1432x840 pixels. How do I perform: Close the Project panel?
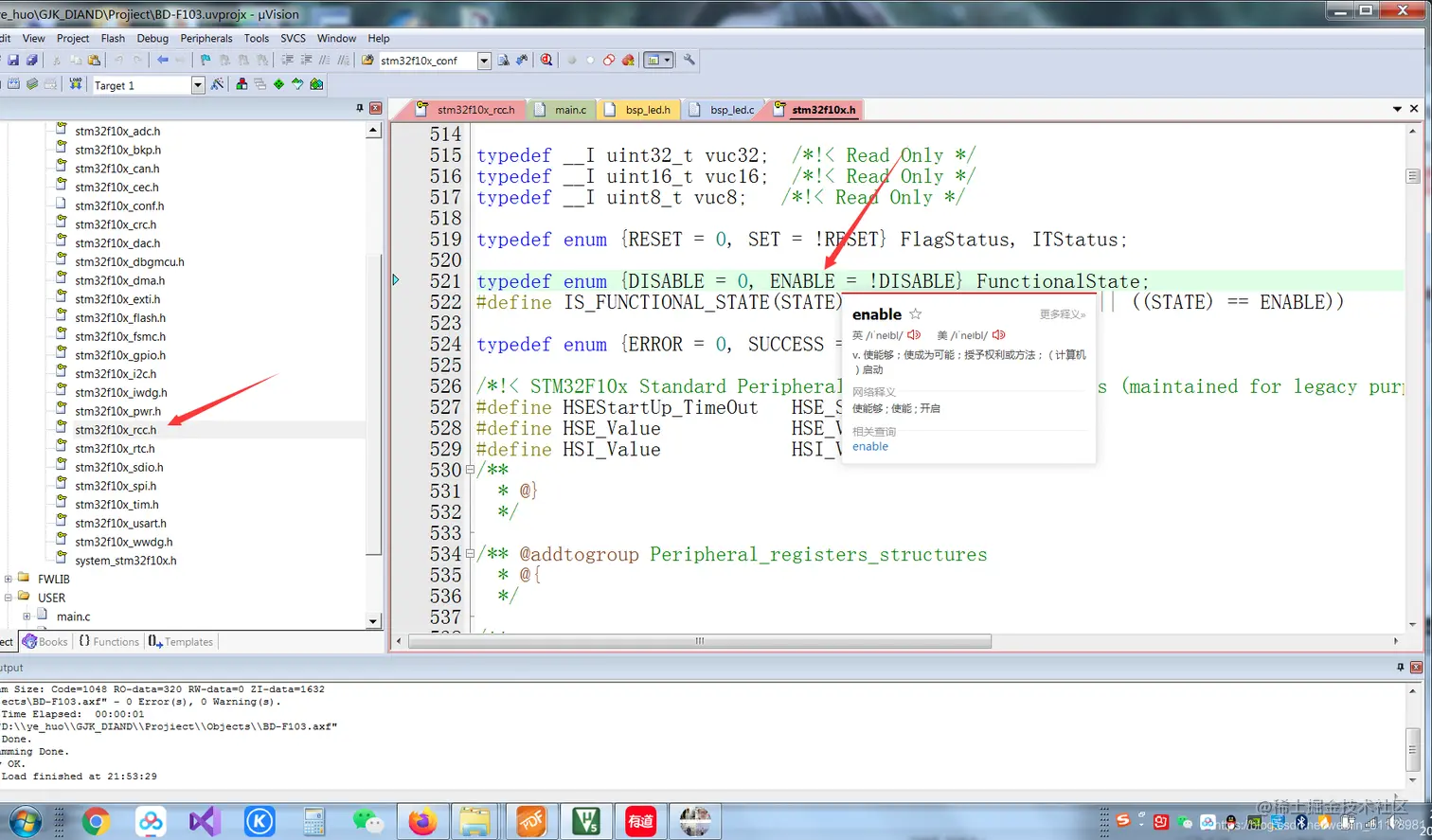click(375, 108)
